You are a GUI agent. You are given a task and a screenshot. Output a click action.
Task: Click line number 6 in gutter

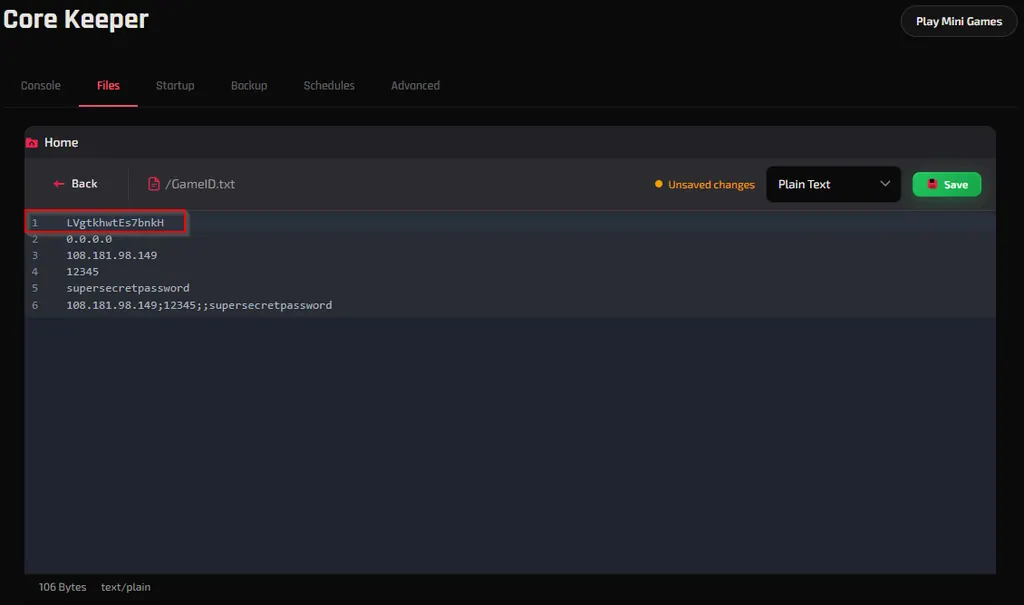click(35, 305)
